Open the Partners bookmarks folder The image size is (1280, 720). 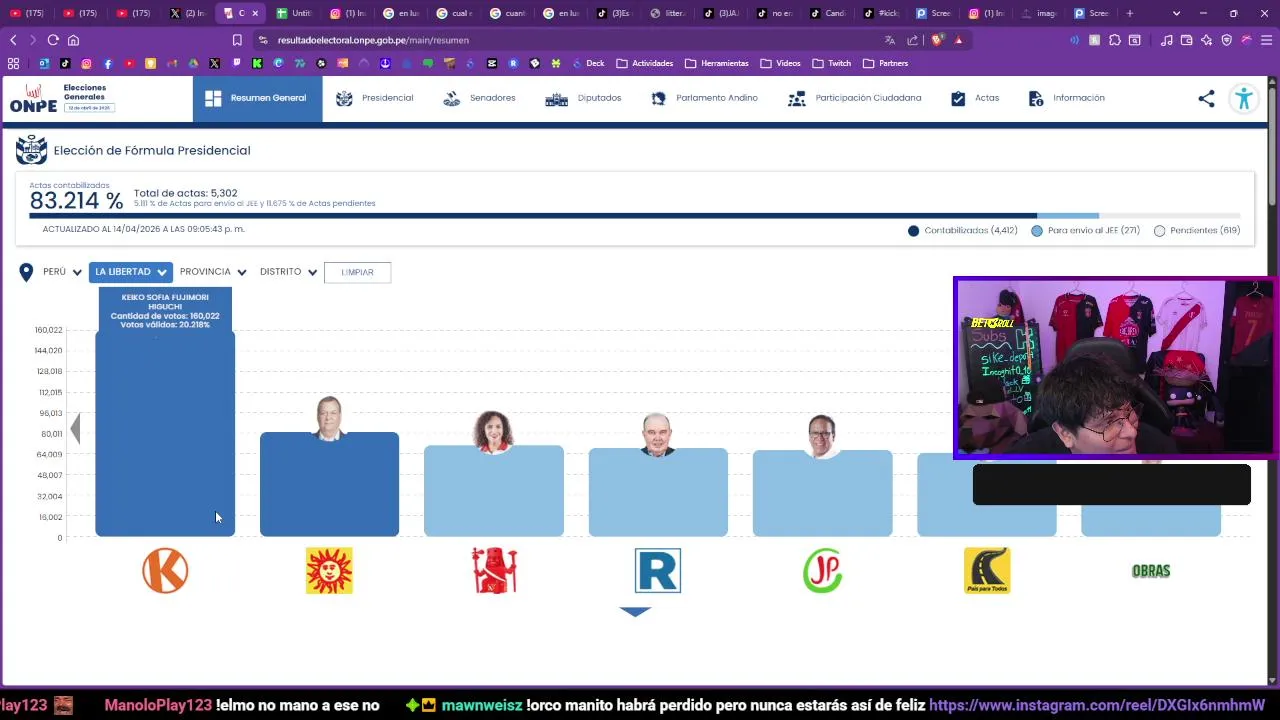click(x=885, y=63)
